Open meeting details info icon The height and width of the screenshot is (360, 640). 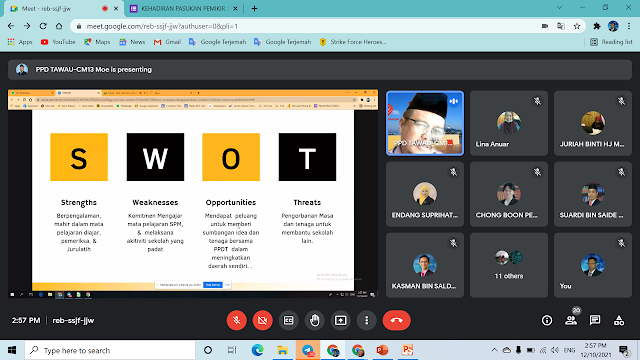click(x=547, y=320)
